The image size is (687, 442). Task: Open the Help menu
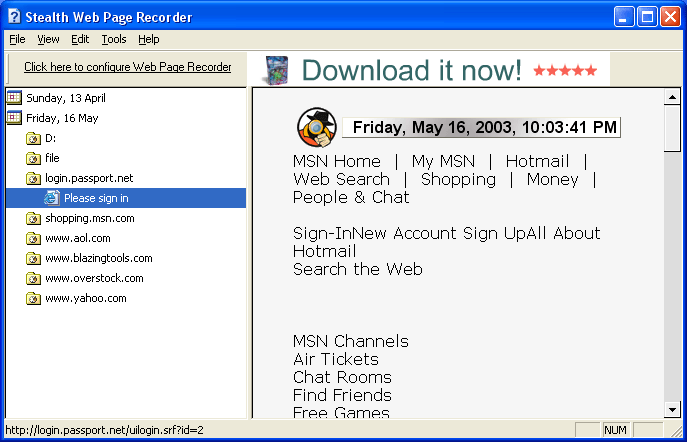[149, 39]
